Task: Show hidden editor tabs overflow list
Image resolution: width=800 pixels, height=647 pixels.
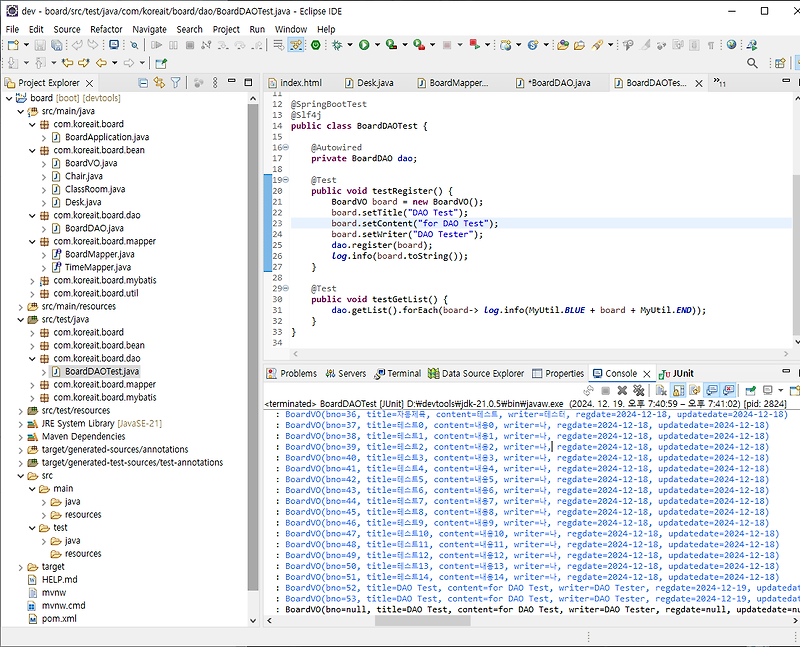Action: click(718, 83)
